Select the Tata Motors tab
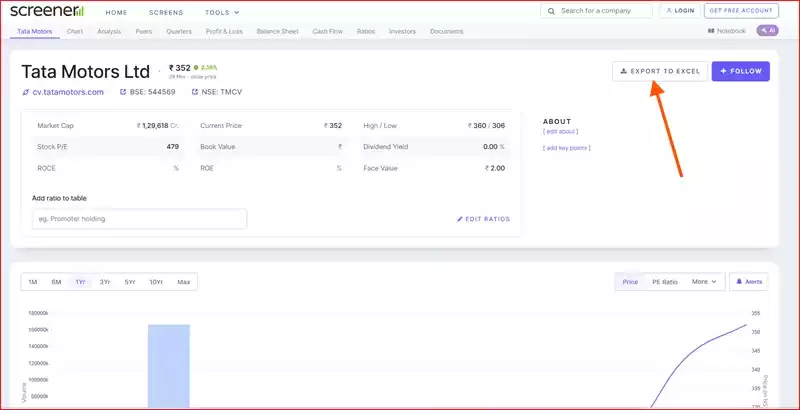 35,31
